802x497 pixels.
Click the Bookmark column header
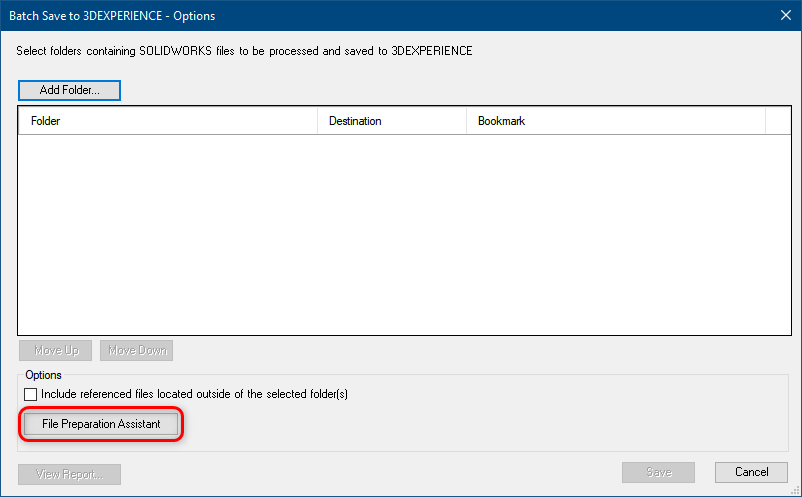click(x=616, y=121)
